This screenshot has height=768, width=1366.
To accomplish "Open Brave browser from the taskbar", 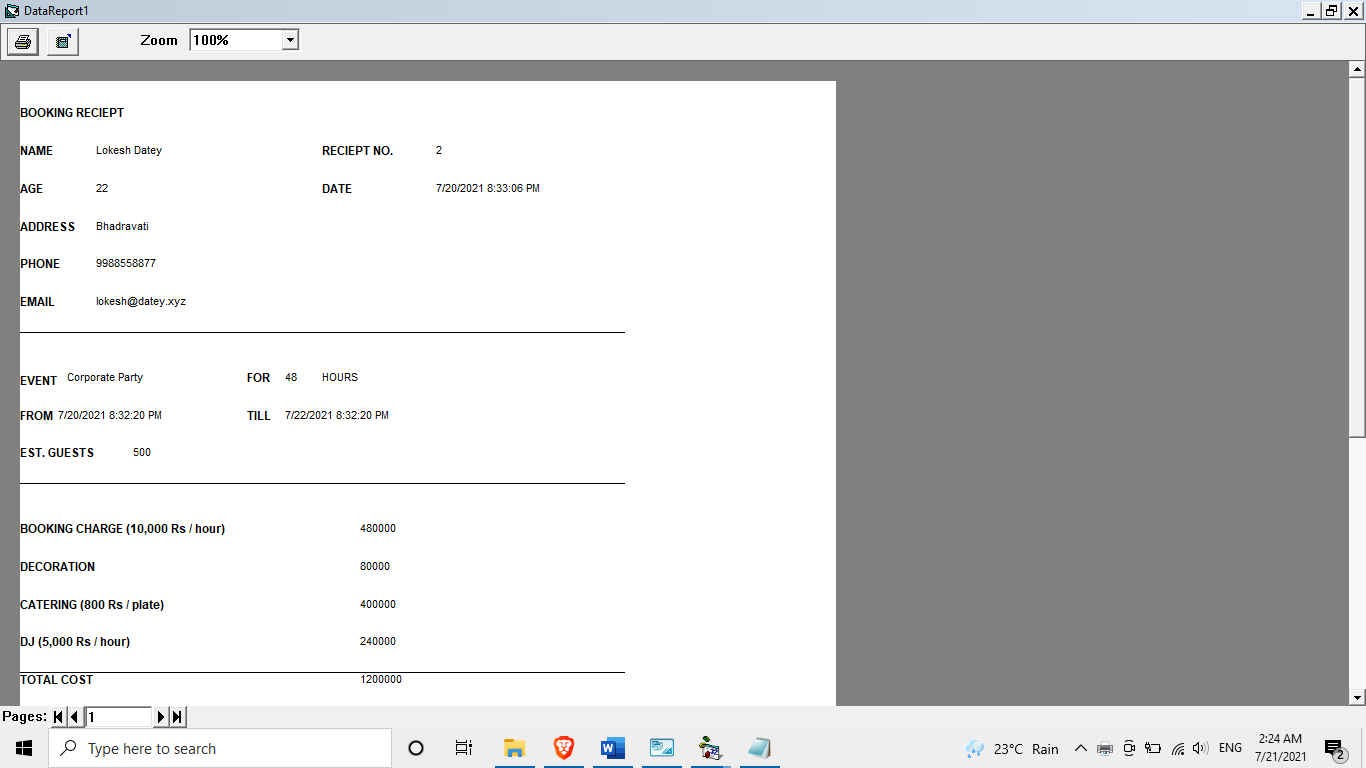I will 563,747.
